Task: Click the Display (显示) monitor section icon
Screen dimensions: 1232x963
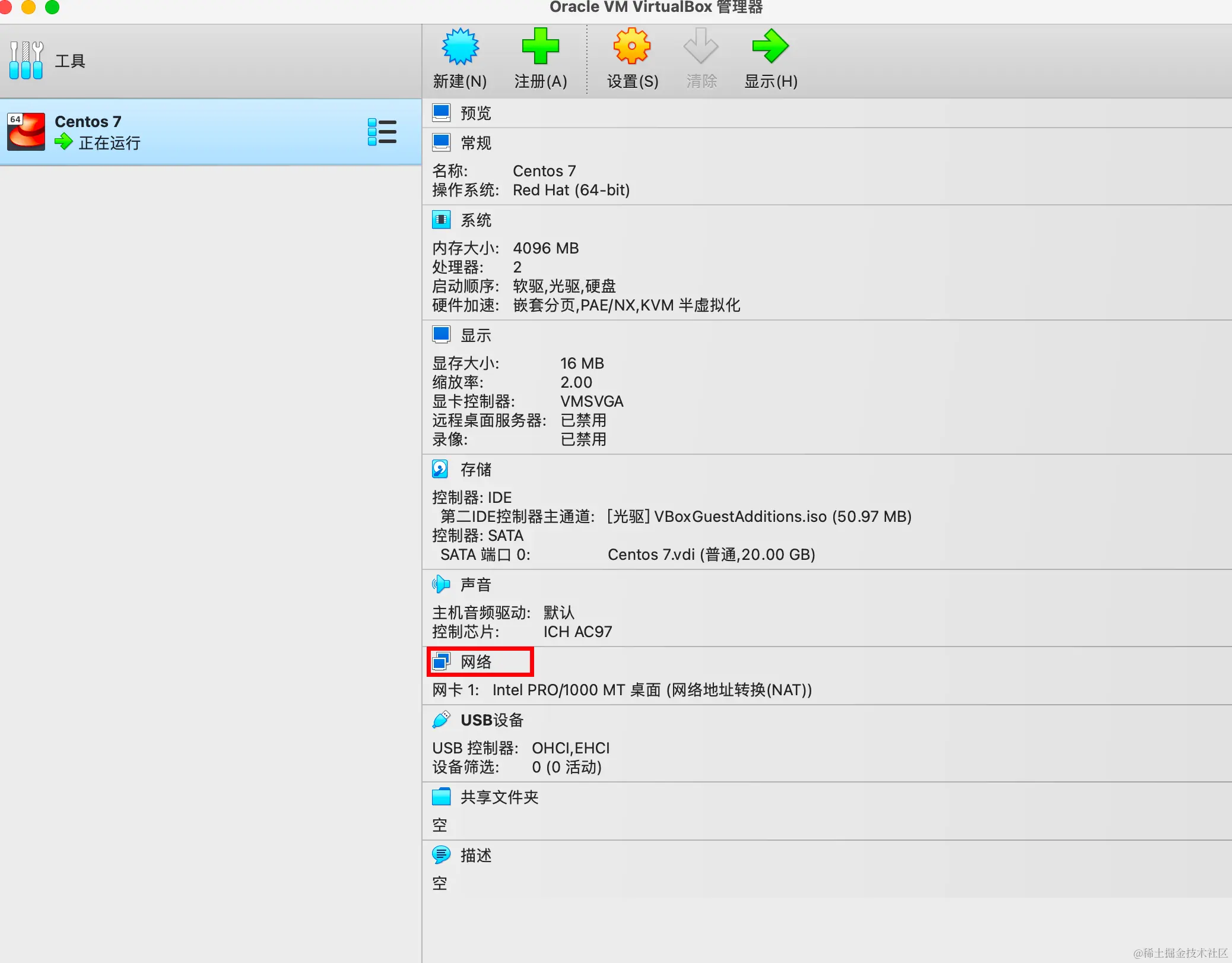Action: pyautogui.click(x=441, y=335)
